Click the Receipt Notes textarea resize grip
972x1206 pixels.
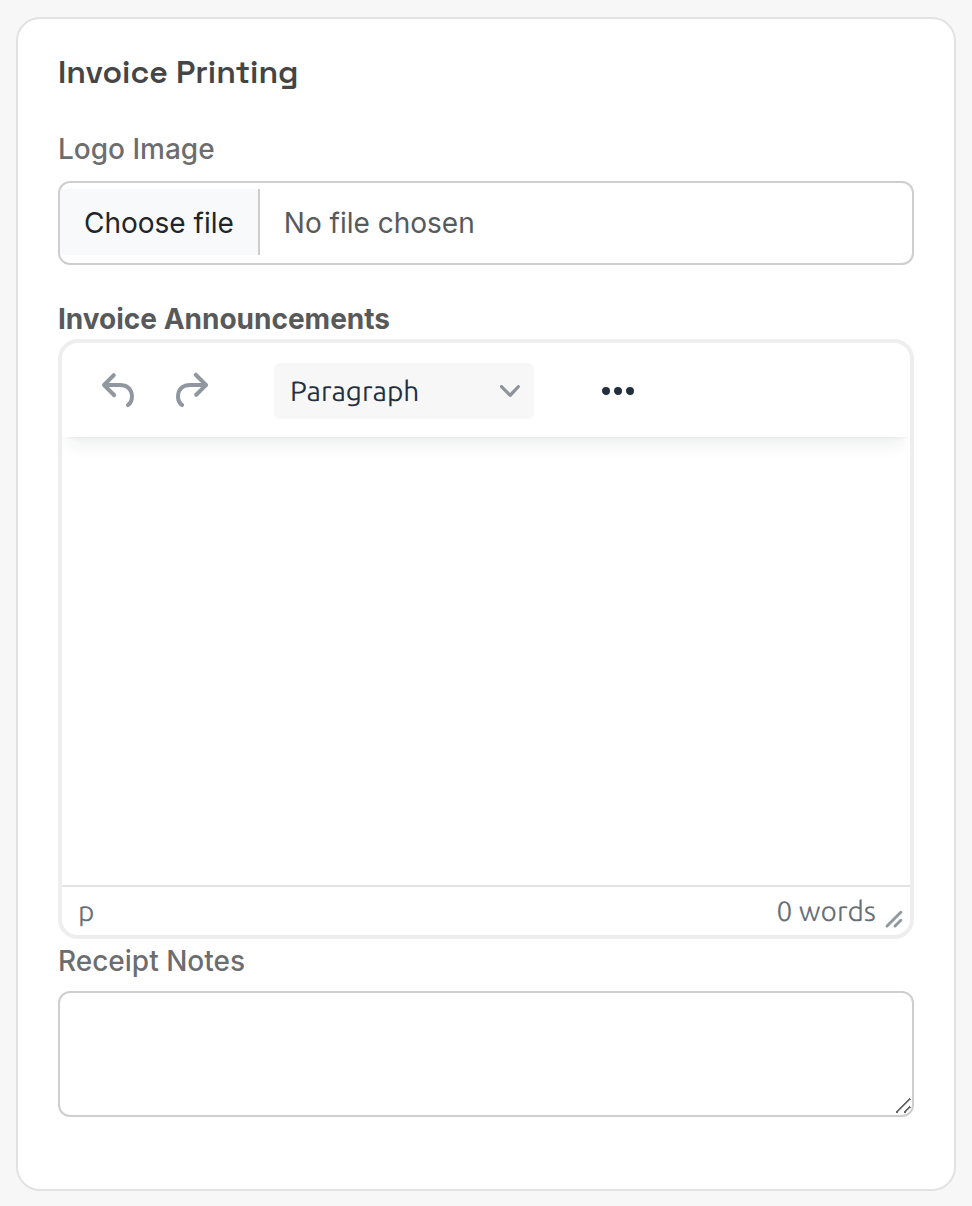click(x=903, y=1105)
